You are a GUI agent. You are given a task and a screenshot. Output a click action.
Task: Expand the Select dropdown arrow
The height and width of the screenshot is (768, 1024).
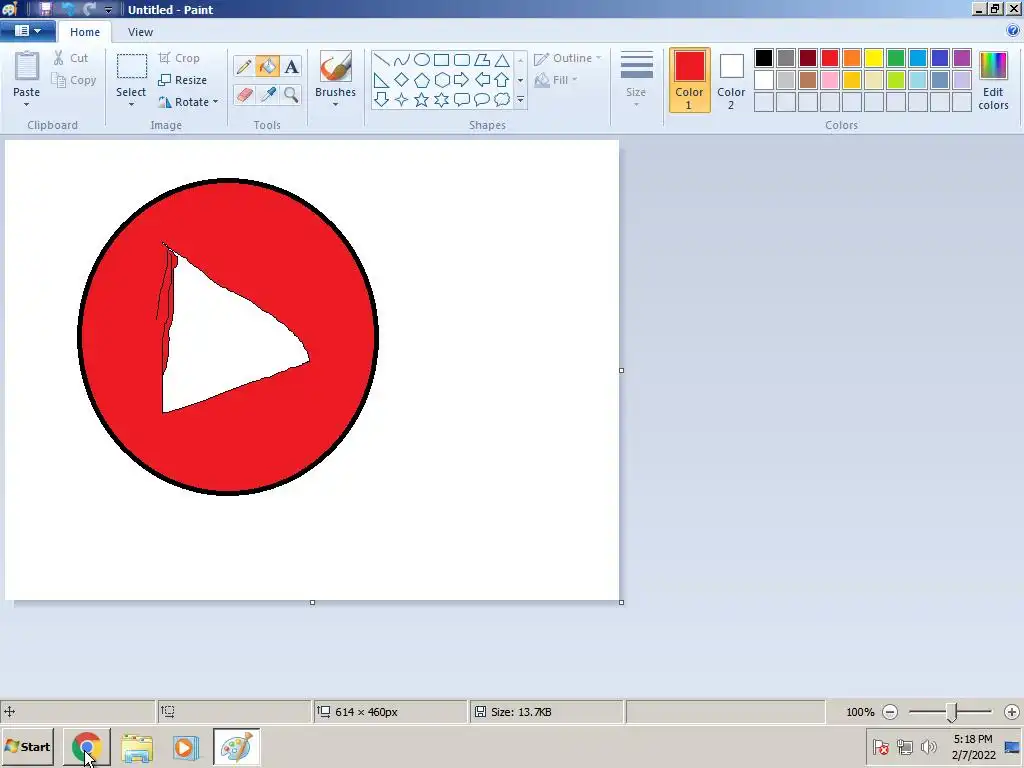(131, 104)
